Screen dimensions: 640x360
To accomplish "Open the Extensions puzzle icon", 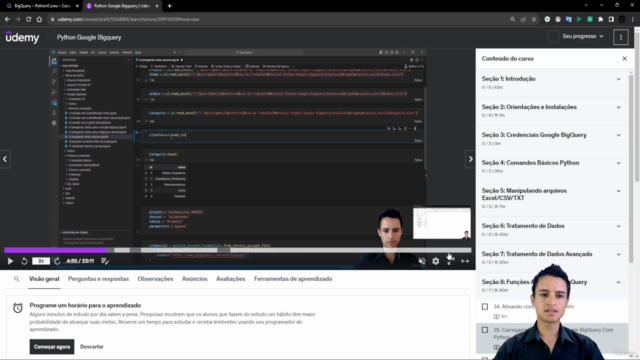I will pyautogui.click(x=600, y=19).
